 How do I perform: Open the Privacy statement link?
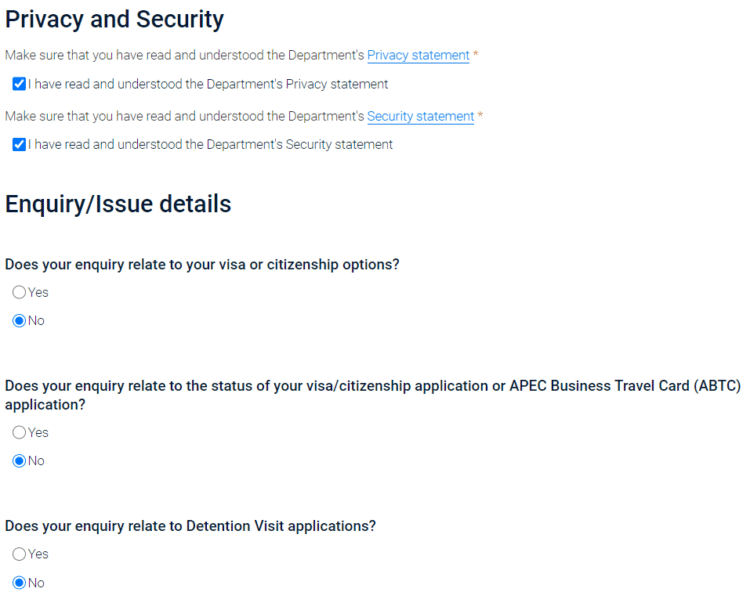(x=418, y=55)
